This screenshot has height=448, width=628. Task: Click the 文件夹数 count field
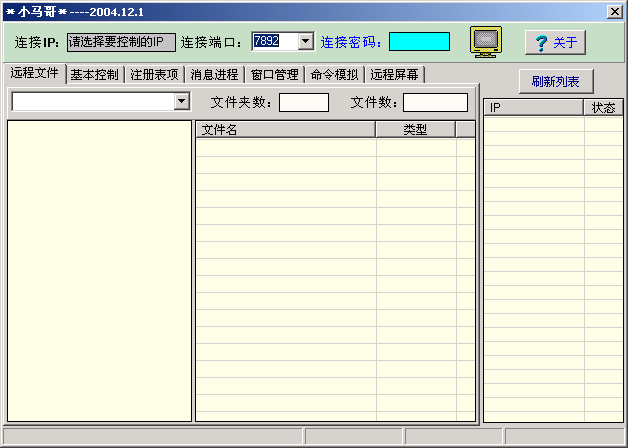[x=303, y=102]
